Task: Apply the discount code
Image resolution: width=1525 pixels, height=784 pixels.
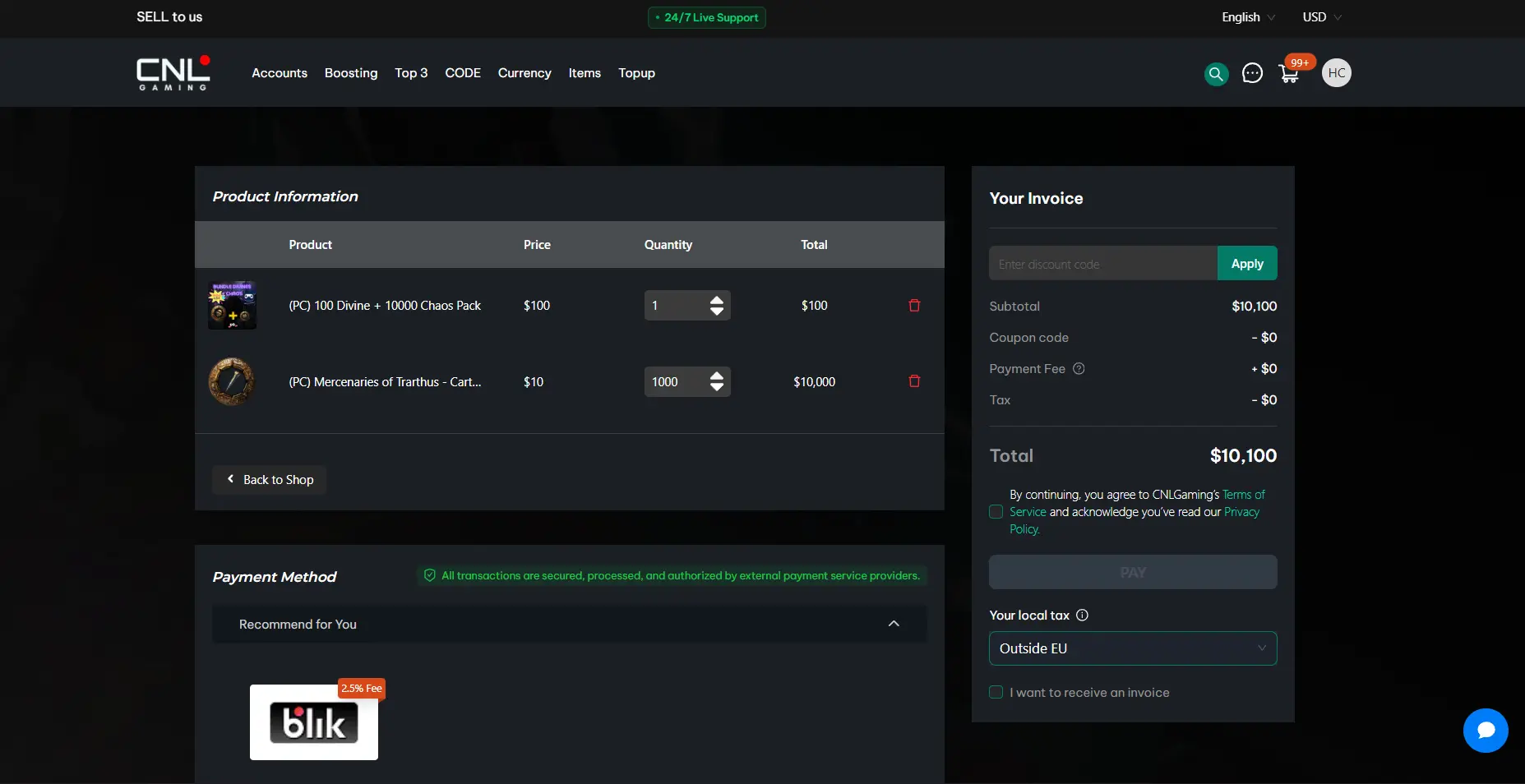Action: coord(1247,264)
